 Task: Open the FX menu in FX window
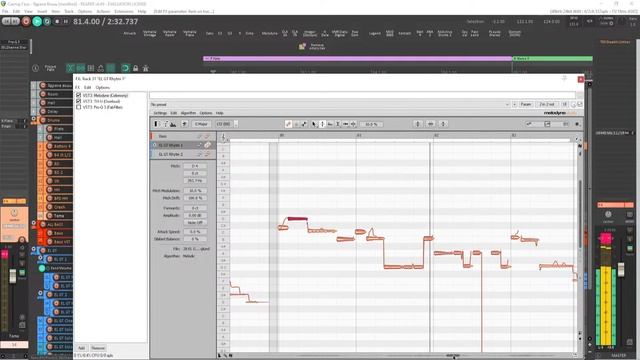coord(78,87)
